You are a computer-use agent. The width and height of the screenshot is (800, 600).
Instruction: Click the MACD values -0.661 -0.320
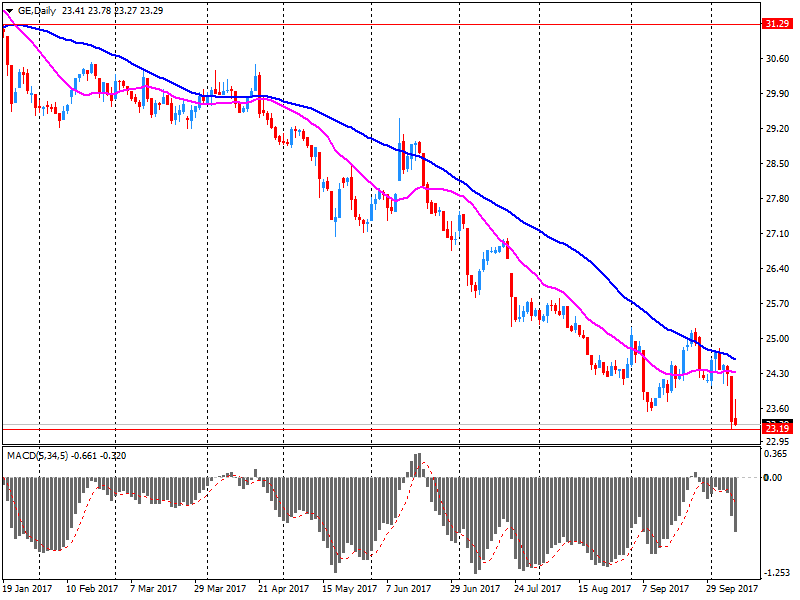[99, 456]
